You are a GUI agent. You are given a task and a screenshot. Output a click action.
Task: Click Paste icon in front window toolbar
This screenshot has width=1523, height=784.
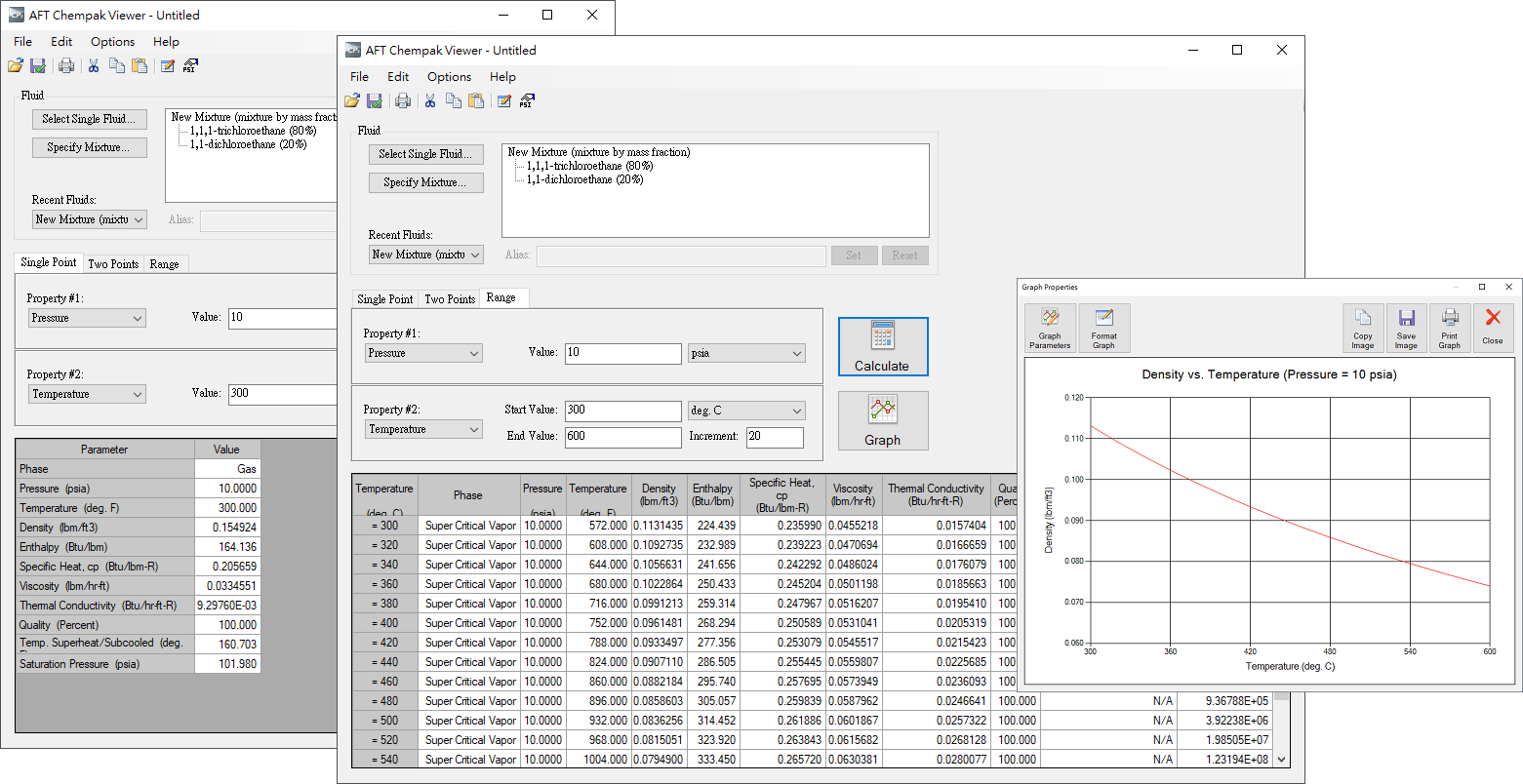click(476, 101)
